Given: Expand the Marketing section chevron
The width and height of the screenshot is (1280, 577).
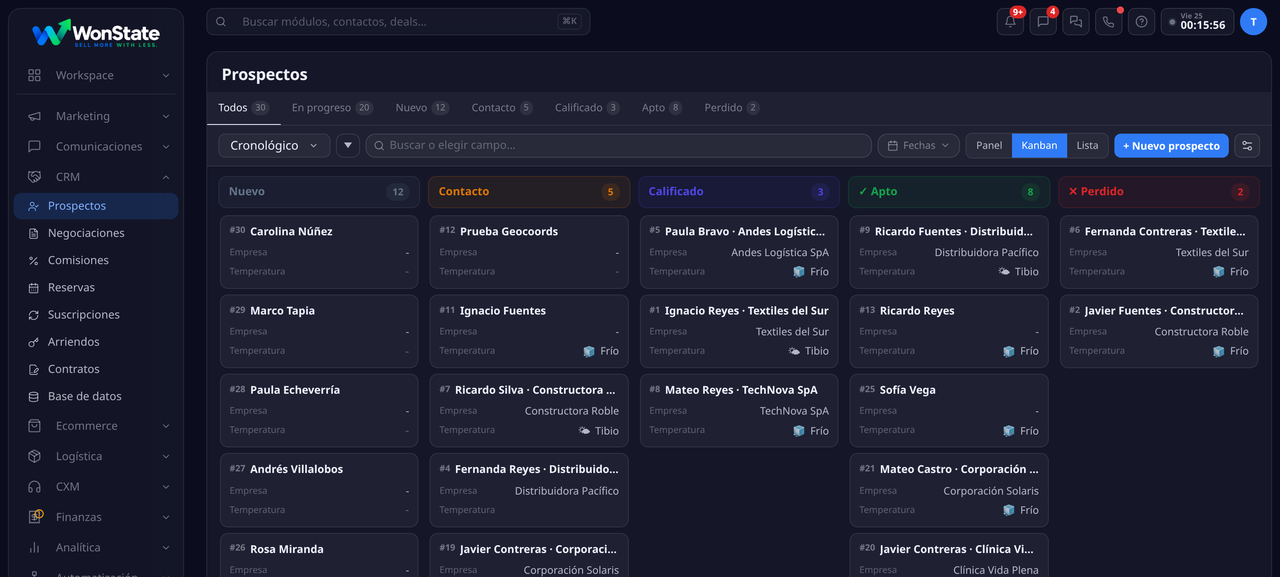Looking at the screenshot, I should click(x=166, y=116).
